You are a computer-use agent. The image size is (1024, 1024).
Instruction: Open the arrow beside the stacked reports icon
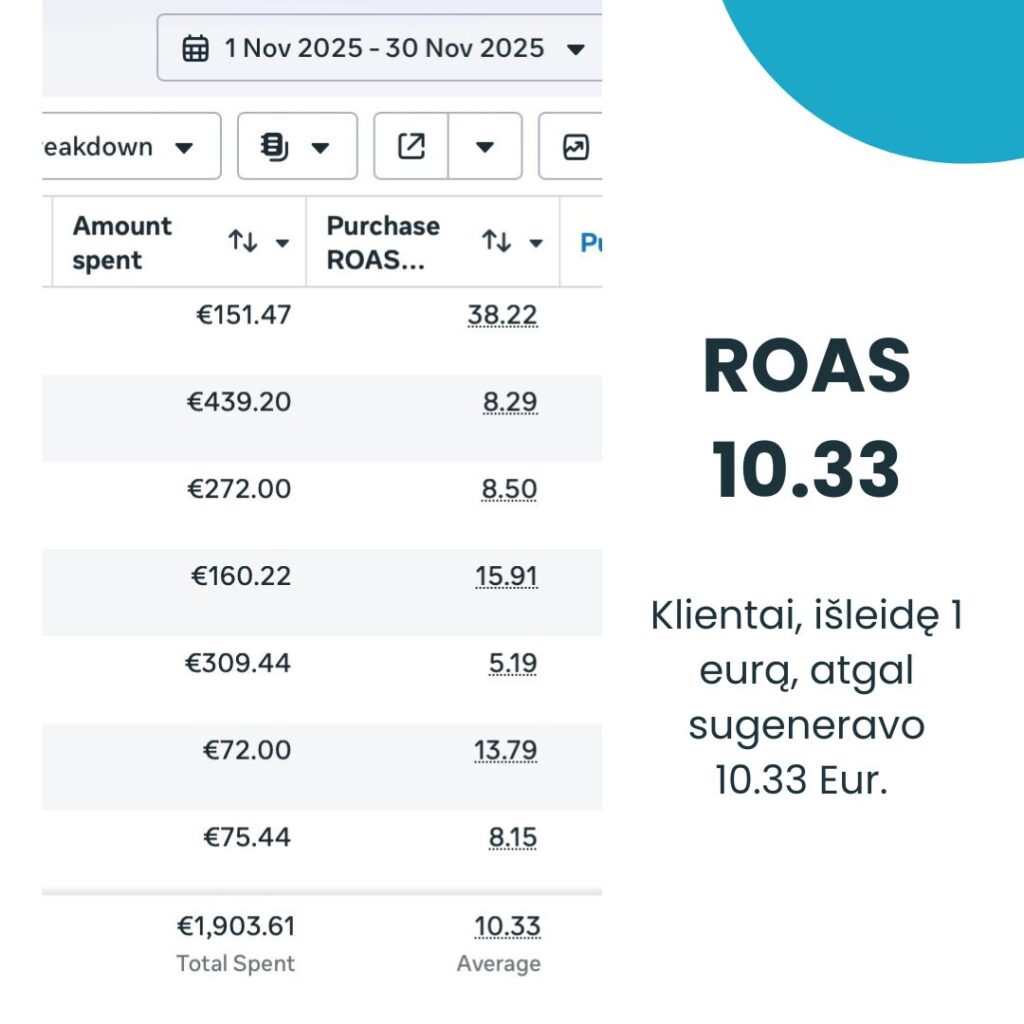[320, 148]
